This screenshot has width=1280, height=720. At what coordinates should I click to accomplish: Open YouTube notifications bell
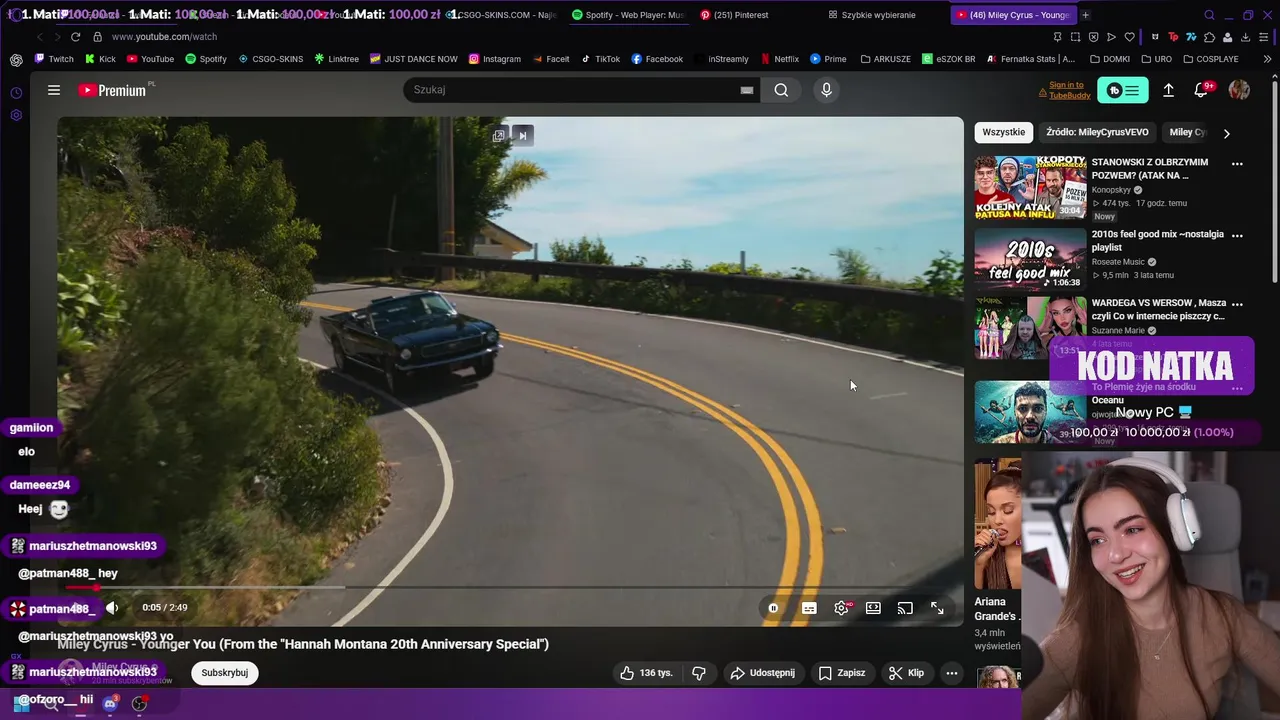[x=1201, y=90]
